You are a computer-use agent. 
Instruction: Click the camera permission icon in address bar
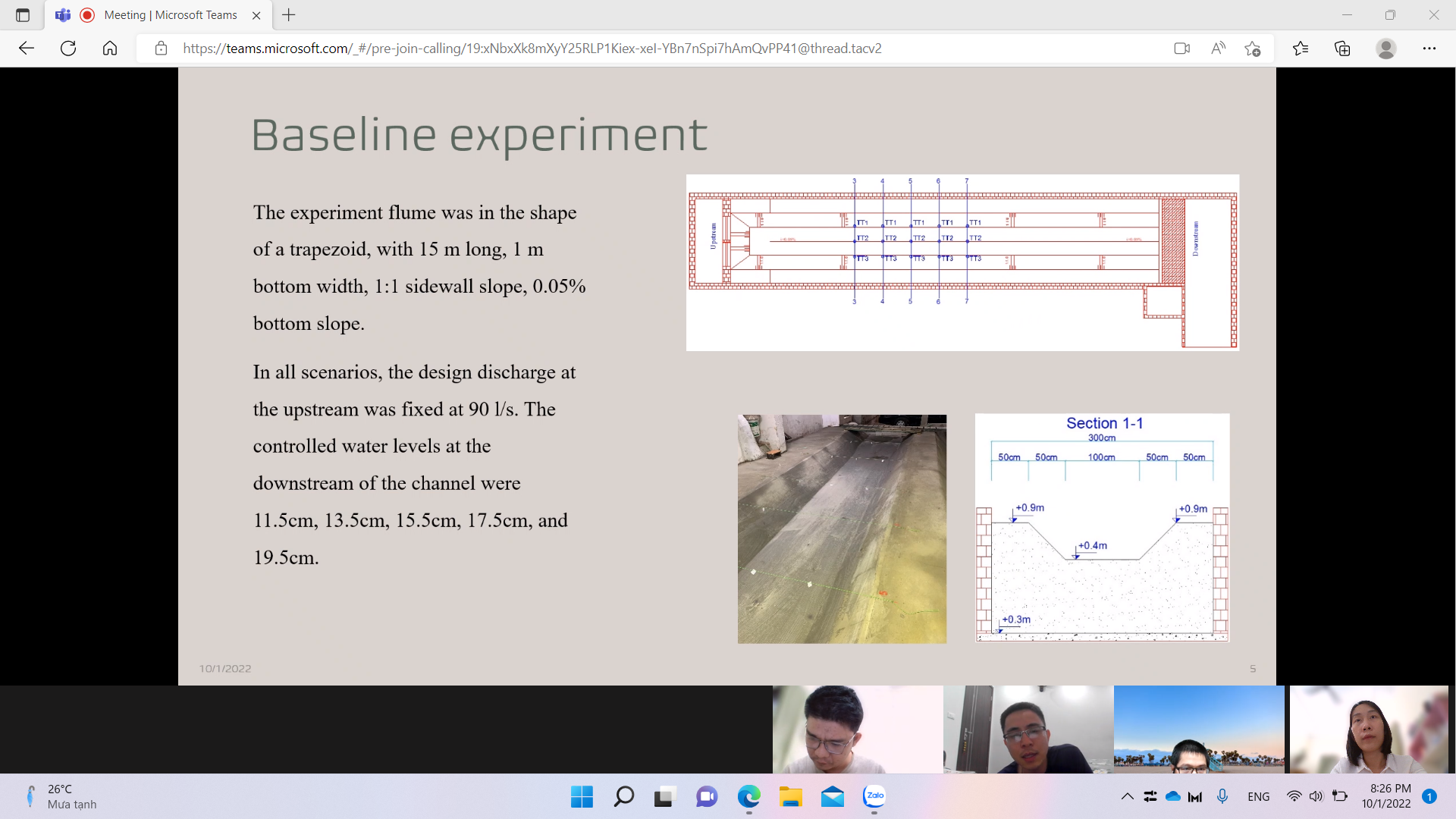[x=1181, y=49]
